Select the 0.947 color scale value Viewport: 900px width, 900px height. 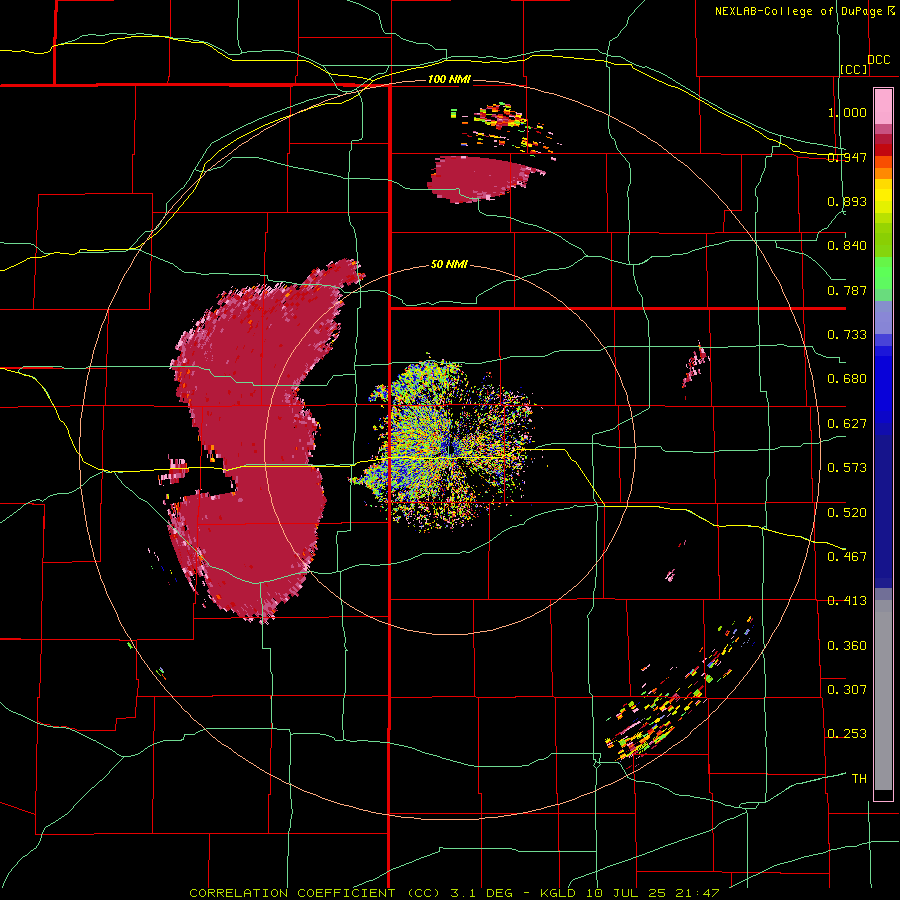(x=847, y=157)
